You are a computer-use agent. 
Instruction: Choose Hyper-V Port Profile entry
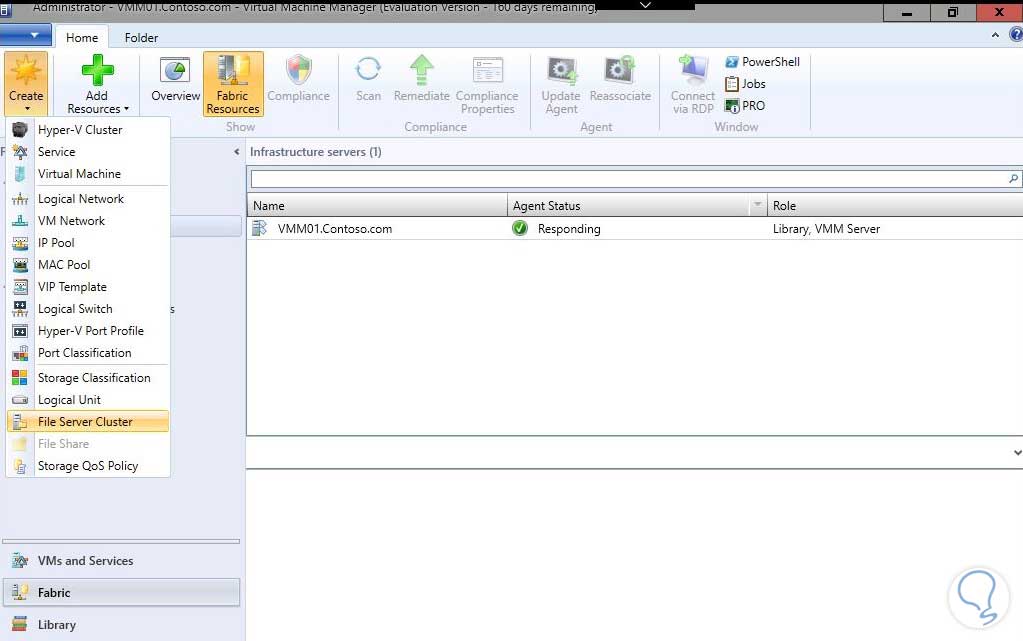click(x=88, y=331)
